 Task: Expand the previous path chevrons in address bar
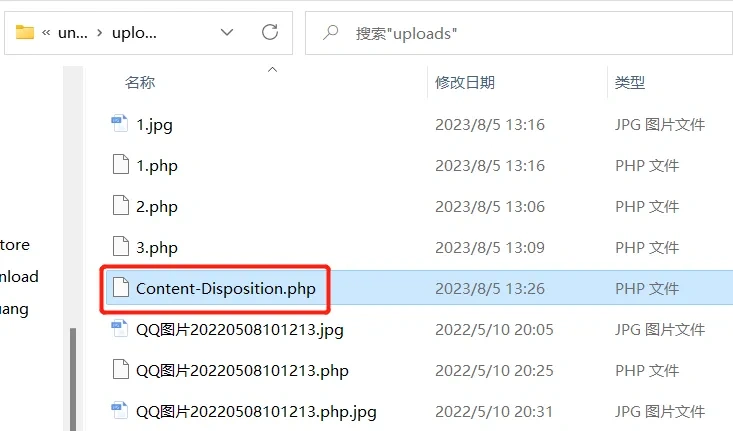pos(46,33)
